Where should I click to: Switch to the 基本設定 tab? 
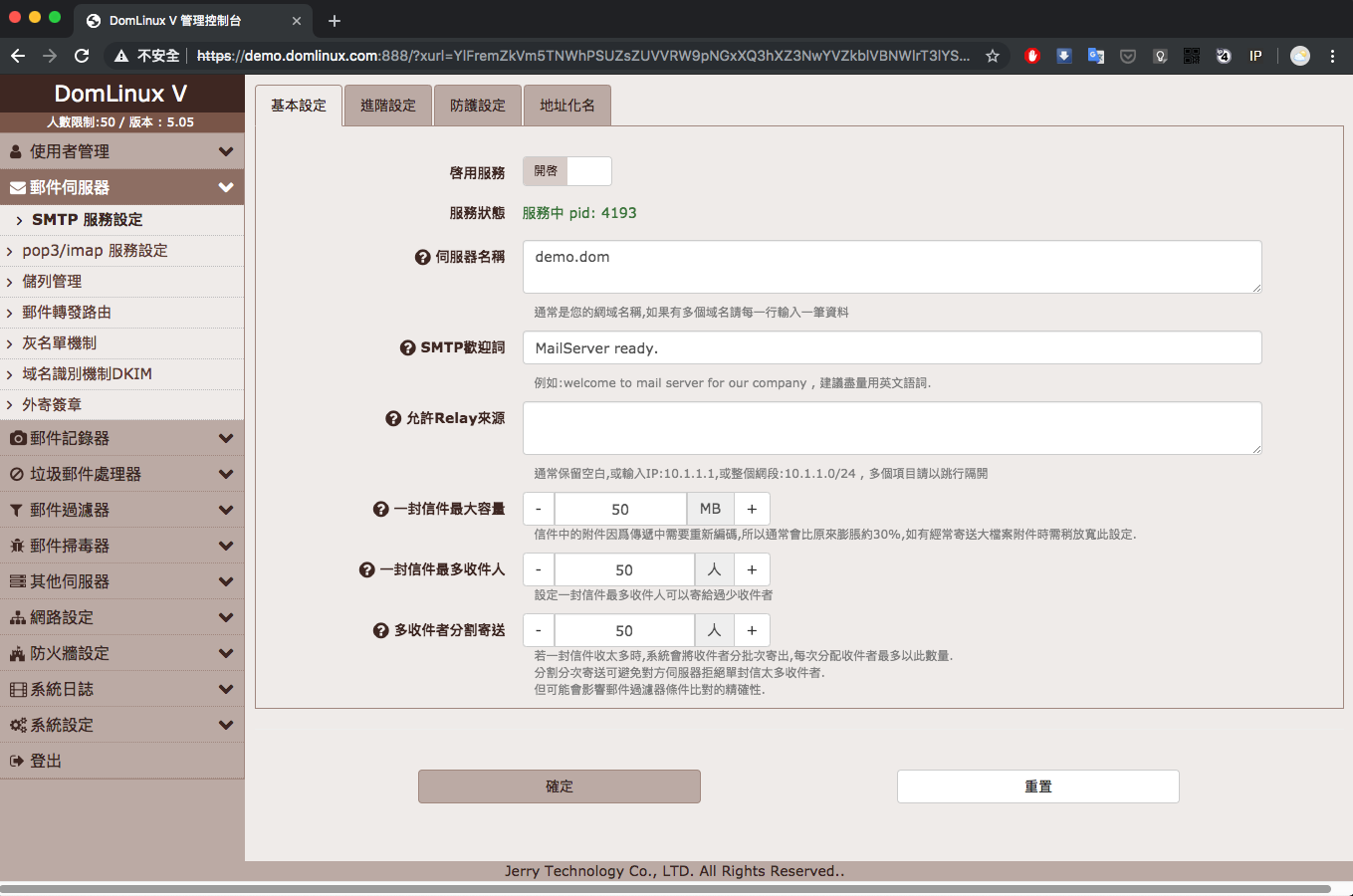pyautogui.click(x=299, y=106)
